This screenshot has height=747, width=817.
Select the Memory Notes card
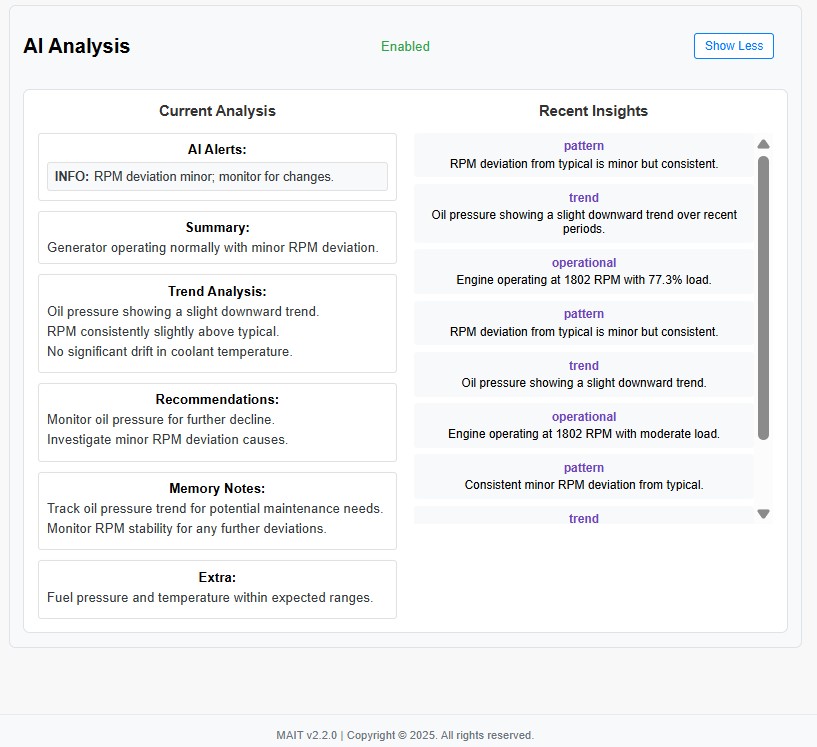point(217,488)
